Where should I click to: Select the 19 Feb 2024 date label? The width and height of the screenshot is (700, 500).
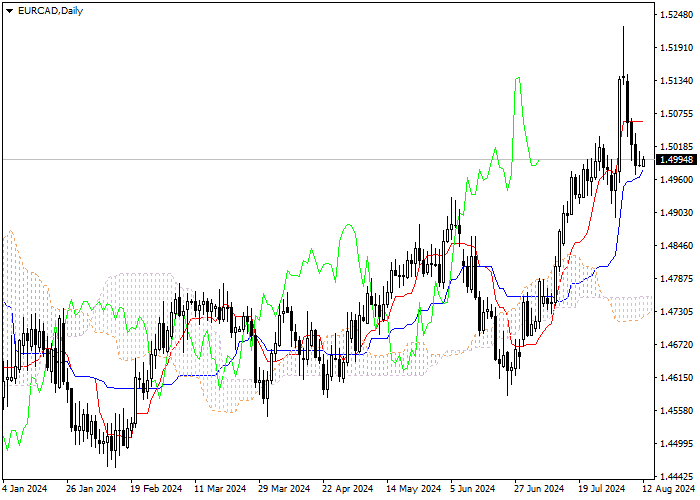point(156,489)
